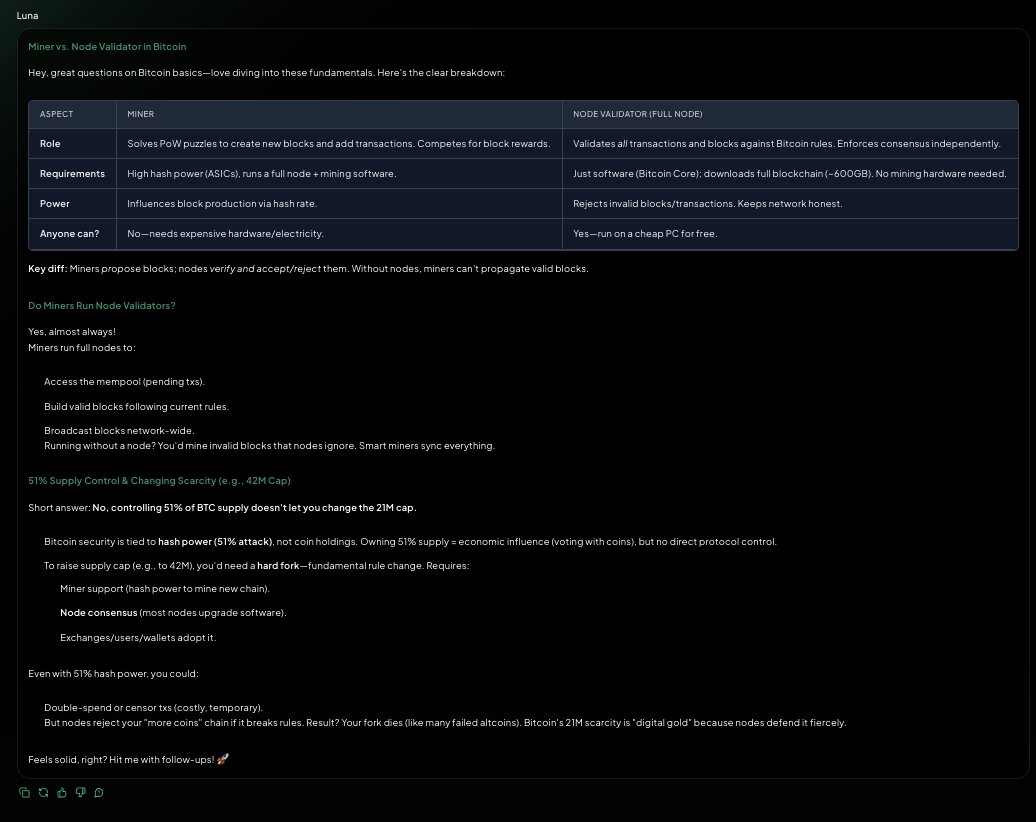This screenshot has height=822, width=1036.
Task: Click 'Miners run full nodes to:' line
Action: pos(82,348)
